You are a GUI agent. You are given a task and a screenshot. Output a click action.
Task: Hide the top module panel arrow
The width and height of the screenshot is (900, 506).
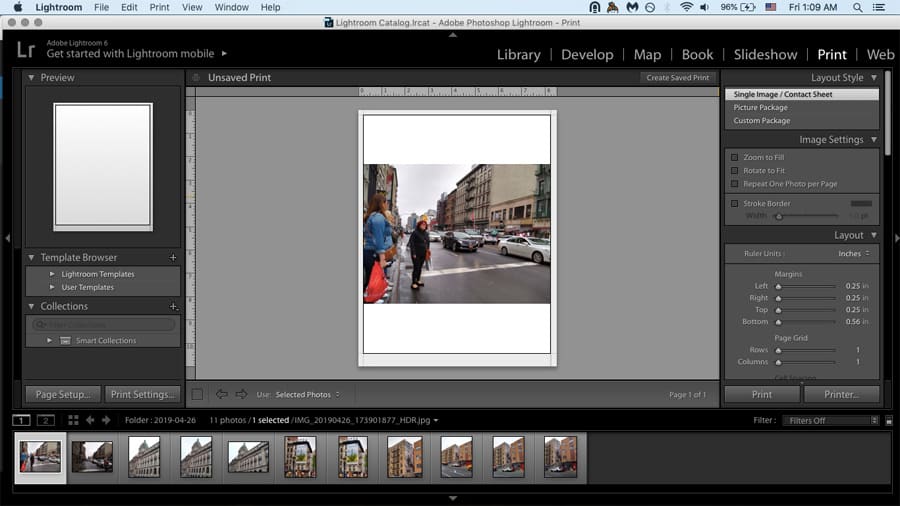453,35
